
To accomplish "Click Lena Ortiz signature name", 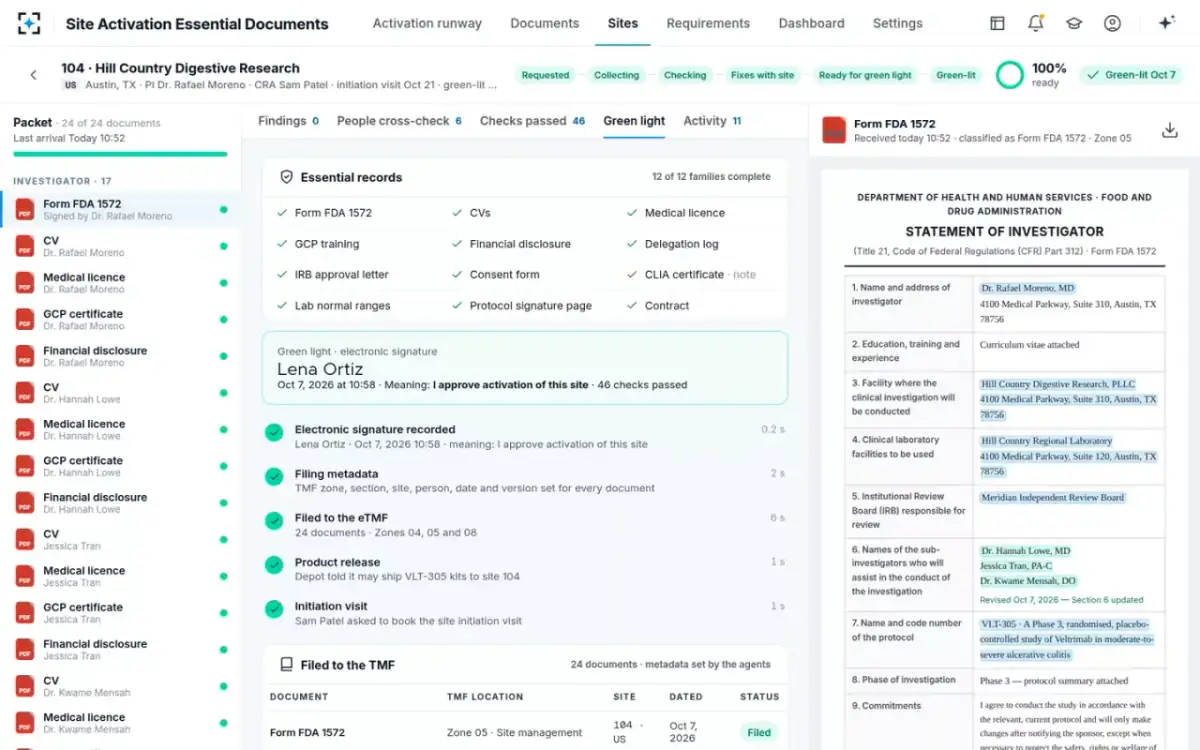I will pyautogui.click(x=320, y=369).
